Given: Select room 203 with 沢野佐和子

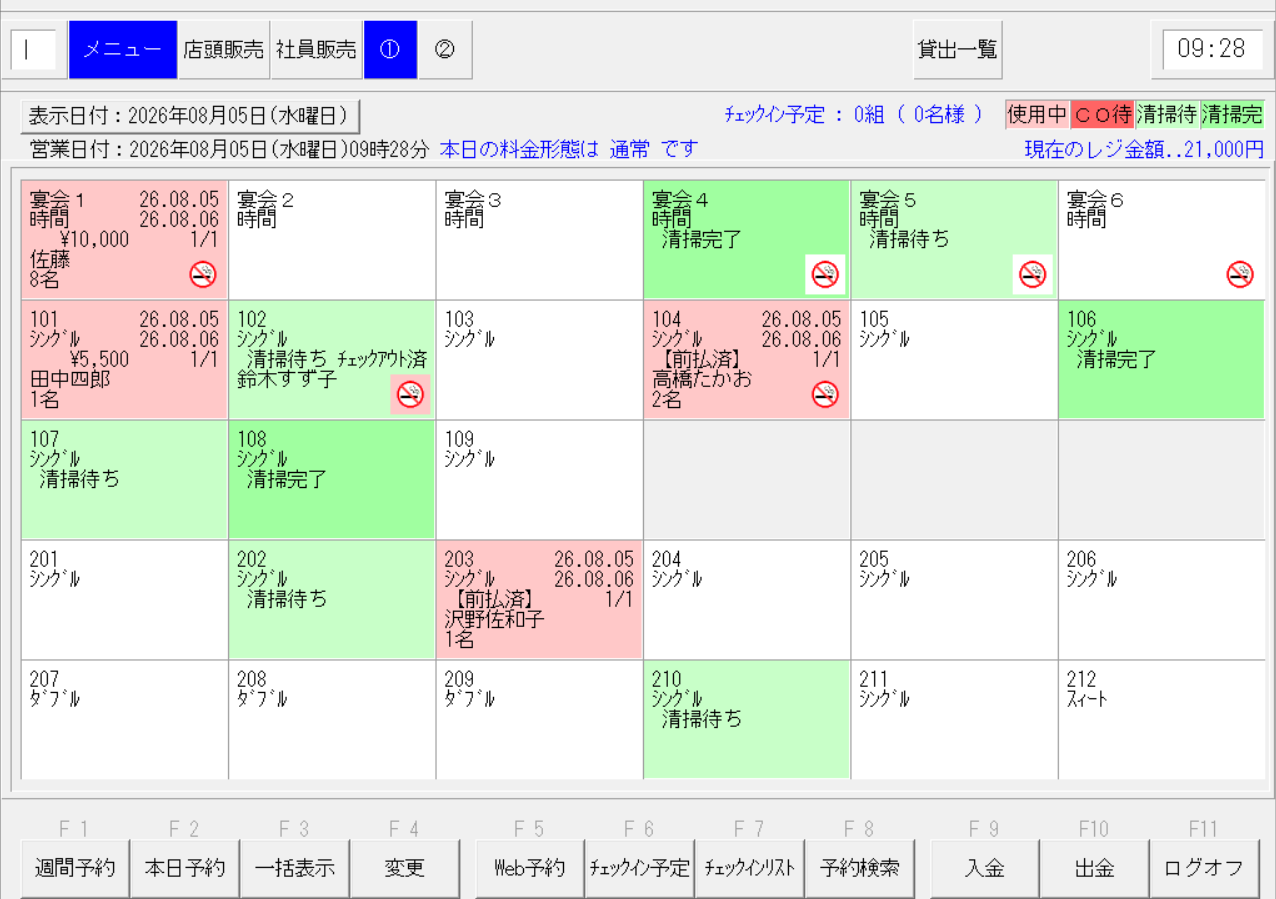Looking at the screenshot, I should pyautogui.click(x=540, y=600).
